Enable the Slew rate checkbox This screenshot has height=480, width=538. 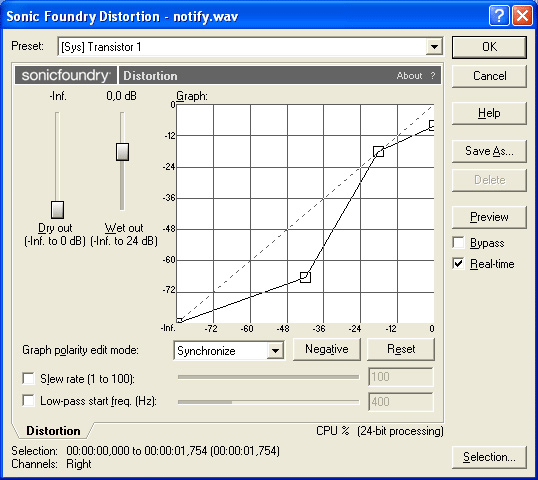click(x=28, y=378)
